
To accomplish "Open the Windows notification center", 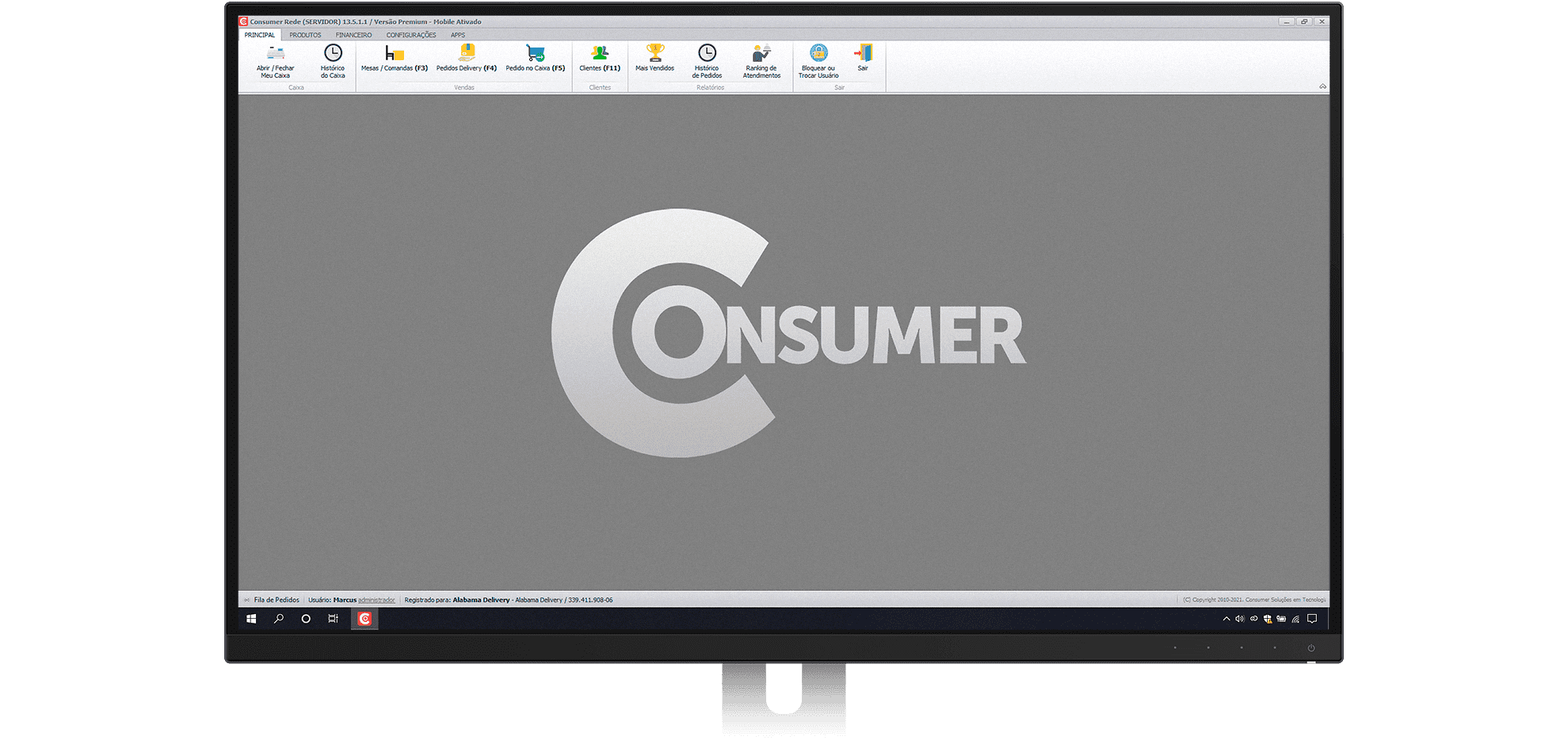I will tap(1312, 619).
